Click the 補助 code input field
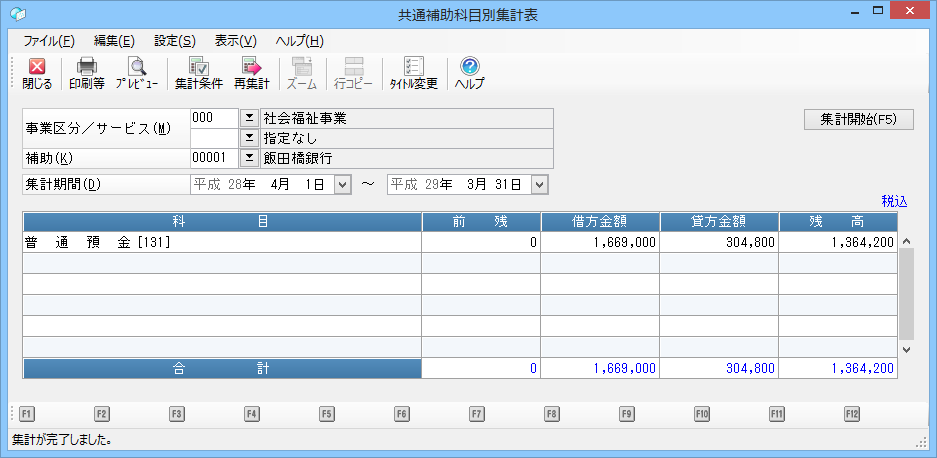Image resolution: width=937 pixels, height=458 pixels. click(x=214, y=158)
